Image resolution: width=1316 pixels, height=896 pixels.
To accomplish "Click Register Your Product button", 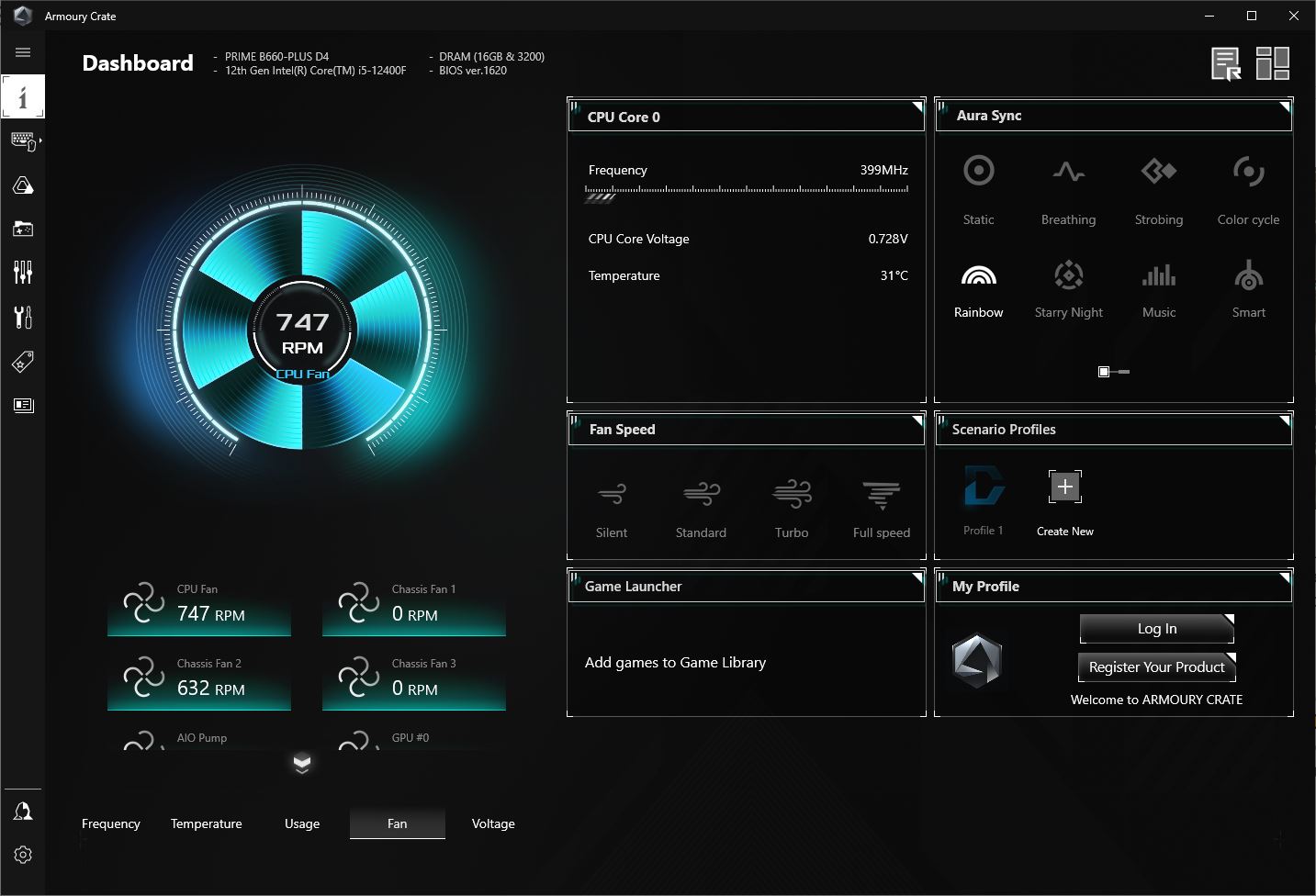I will (1156, 667).
